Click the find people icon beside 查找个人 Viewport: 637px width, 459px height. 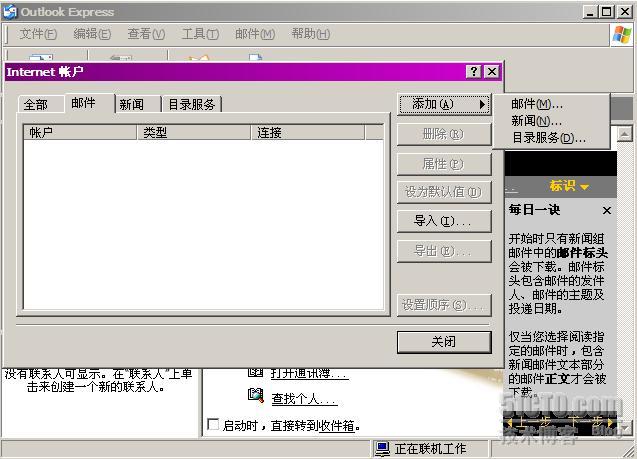coord(255,396)
